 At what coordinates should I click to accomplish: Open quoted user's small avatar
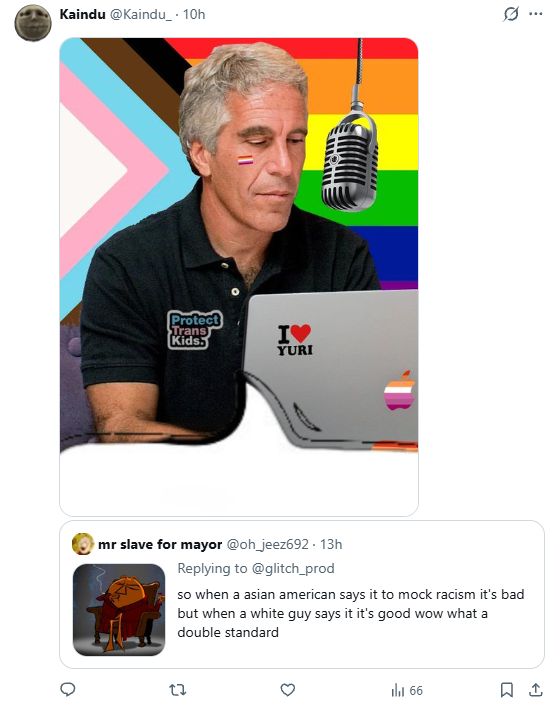point(83,544)
